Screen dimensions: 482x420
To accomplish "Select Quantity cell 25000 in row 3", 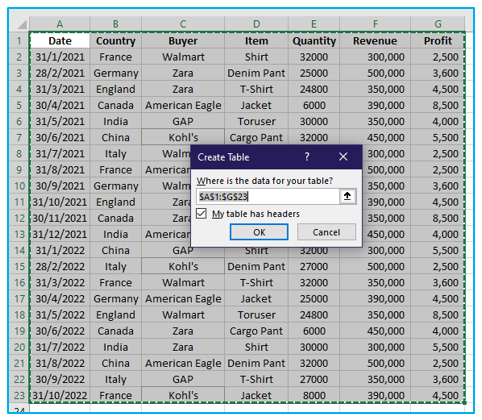I will pyautogui.click(x=314, y=73).
